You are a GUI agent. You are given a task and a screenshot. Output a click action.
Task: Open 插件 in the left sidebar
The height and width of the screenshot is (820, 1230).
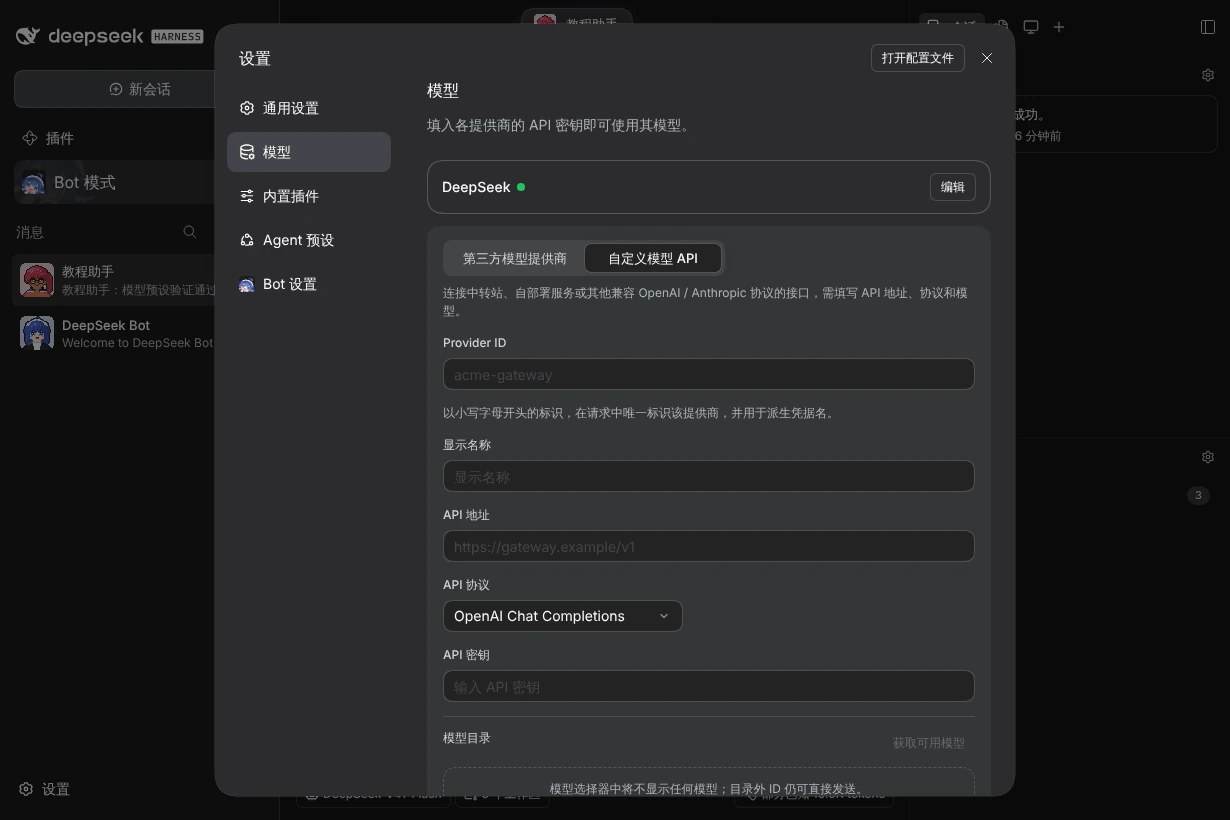tap(48, 138)
